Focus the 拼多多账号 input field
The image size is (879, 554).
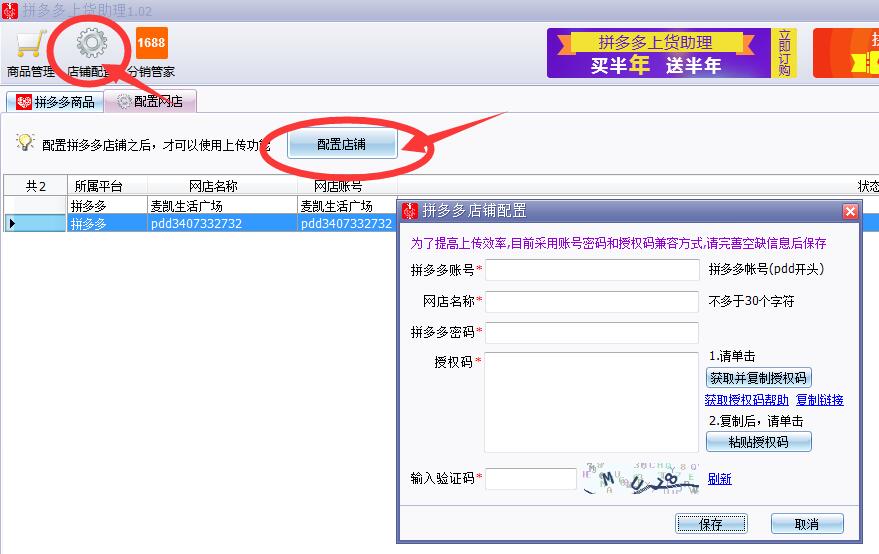pos(592,270)
